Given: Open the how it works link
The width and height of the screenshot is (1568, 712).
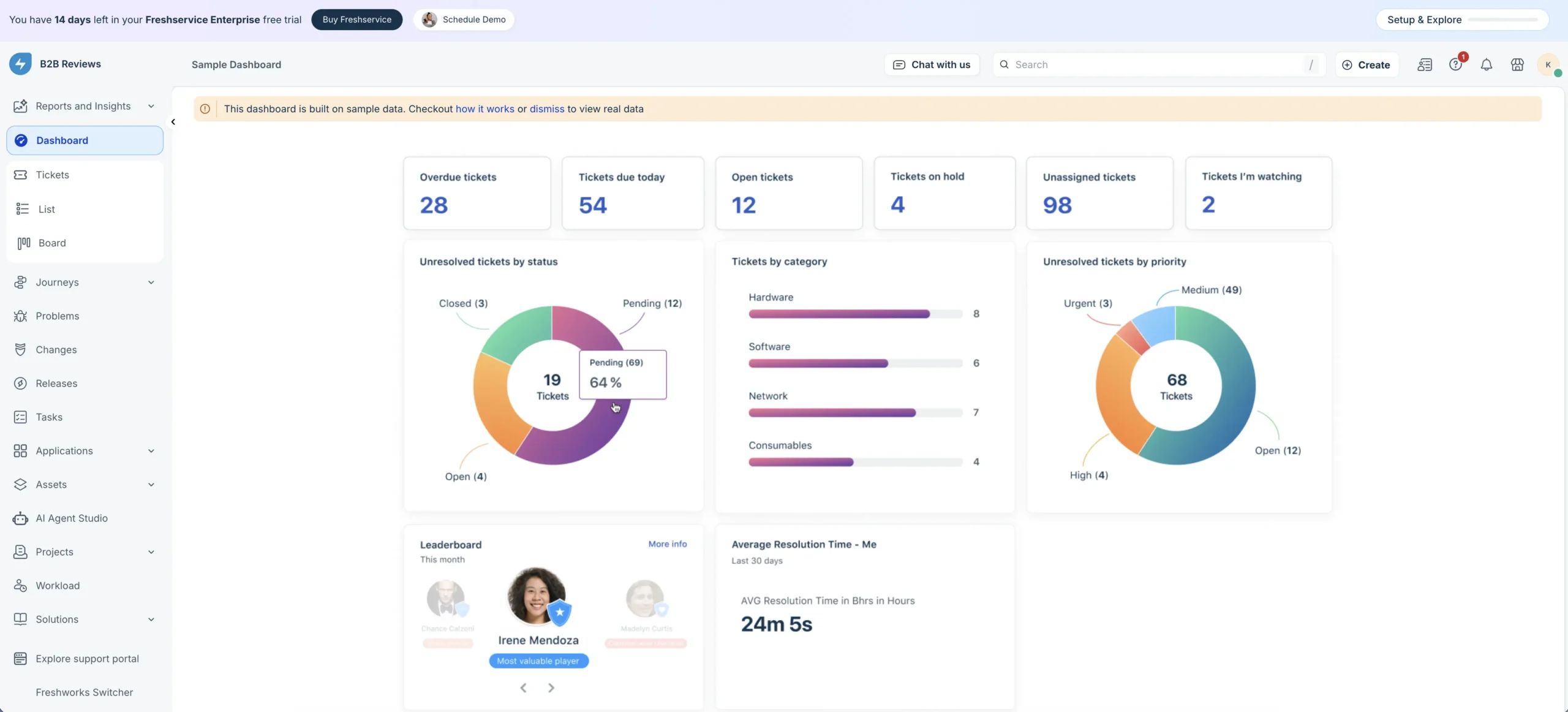Looking at the screenshot, I should click(x=484, y=109).
